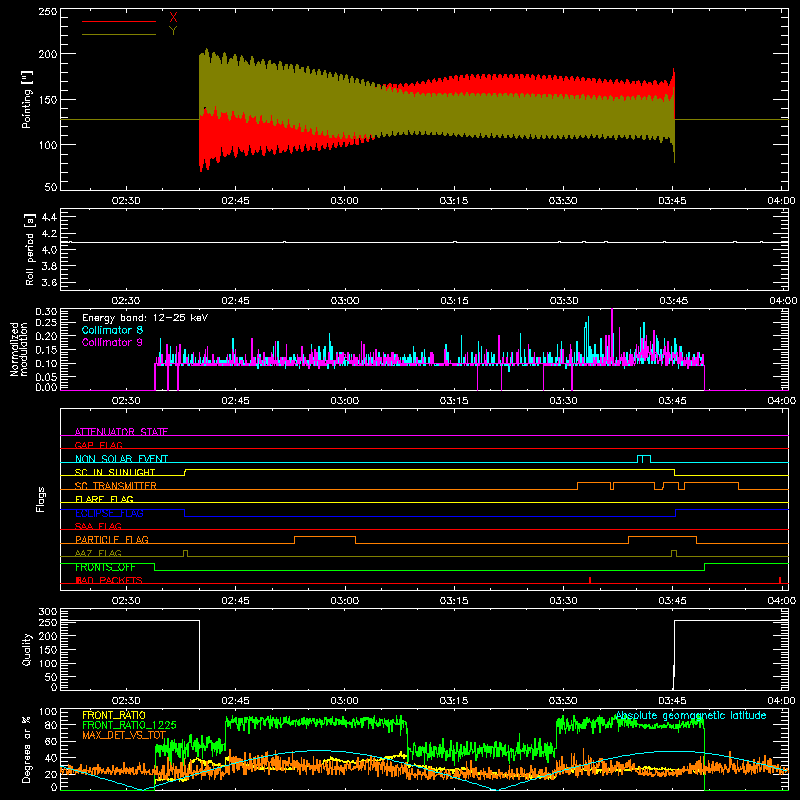Select the BAD_PACKETS flag label
The image size is (800, 800).
(x=109, y=580)
